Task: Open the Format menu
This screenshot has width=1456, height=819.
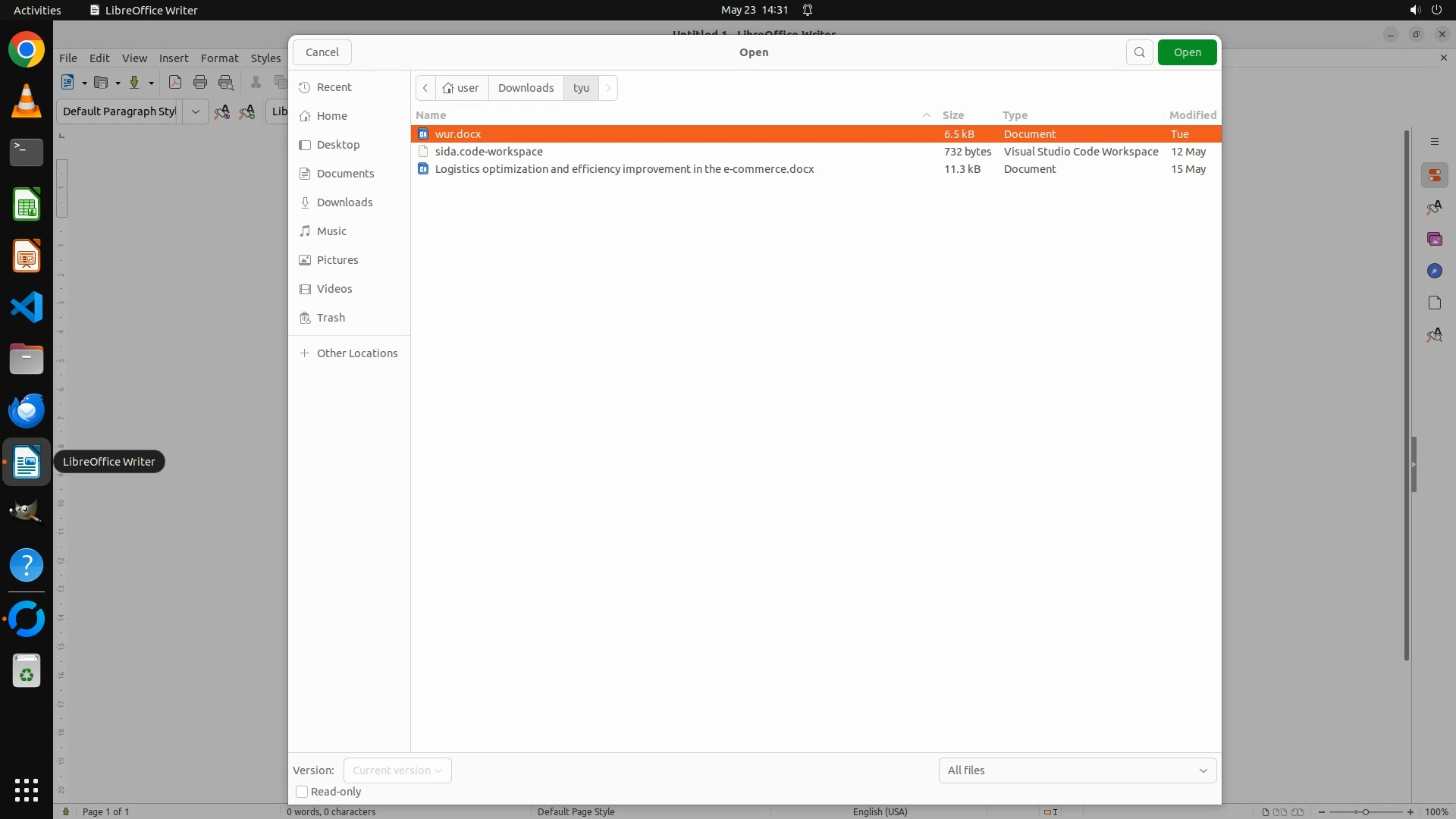Action: pos(219,58)
